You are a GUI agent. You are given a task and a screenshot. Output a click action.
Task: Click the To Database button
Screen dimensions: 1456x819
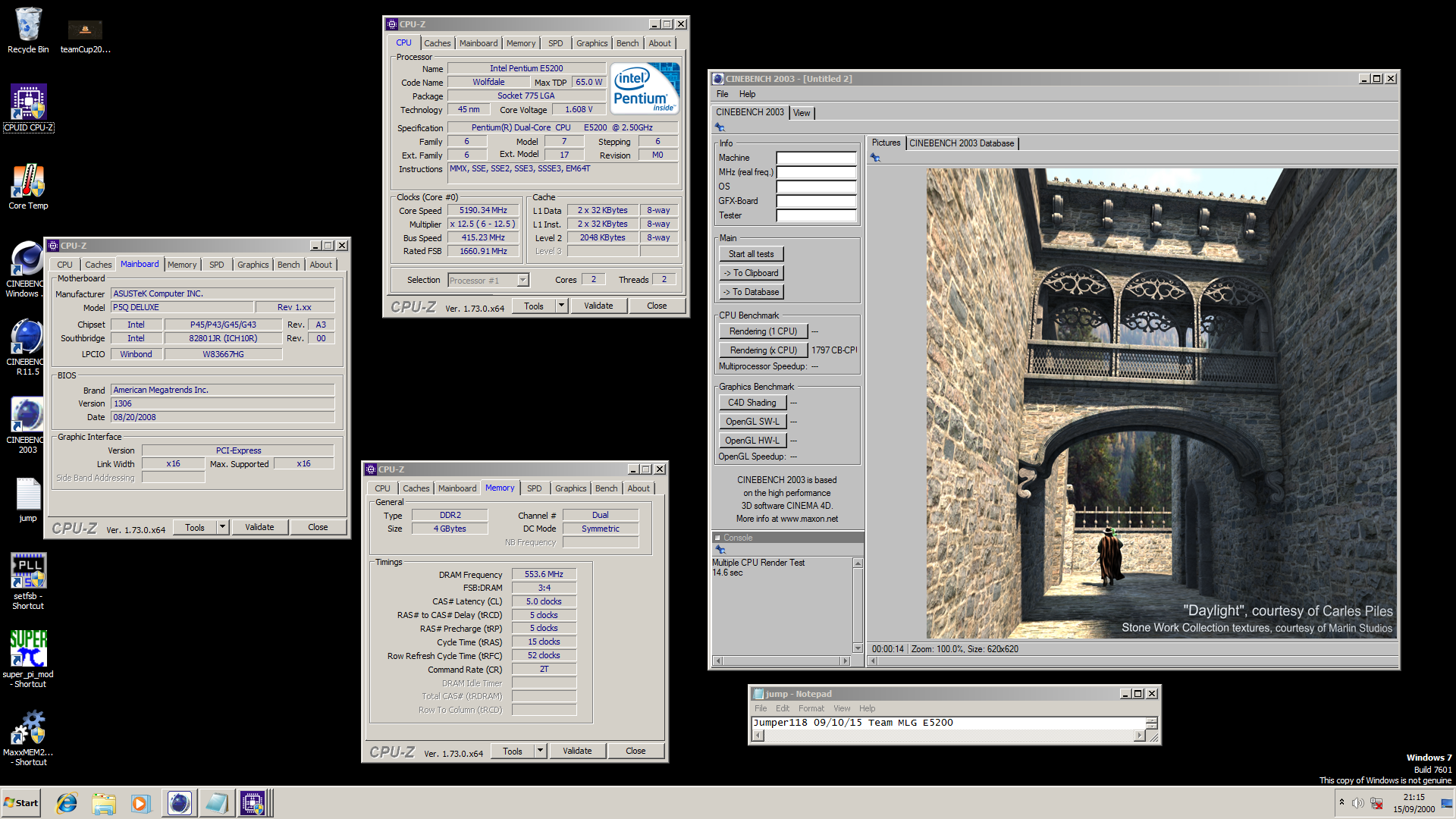coord(752,292)
